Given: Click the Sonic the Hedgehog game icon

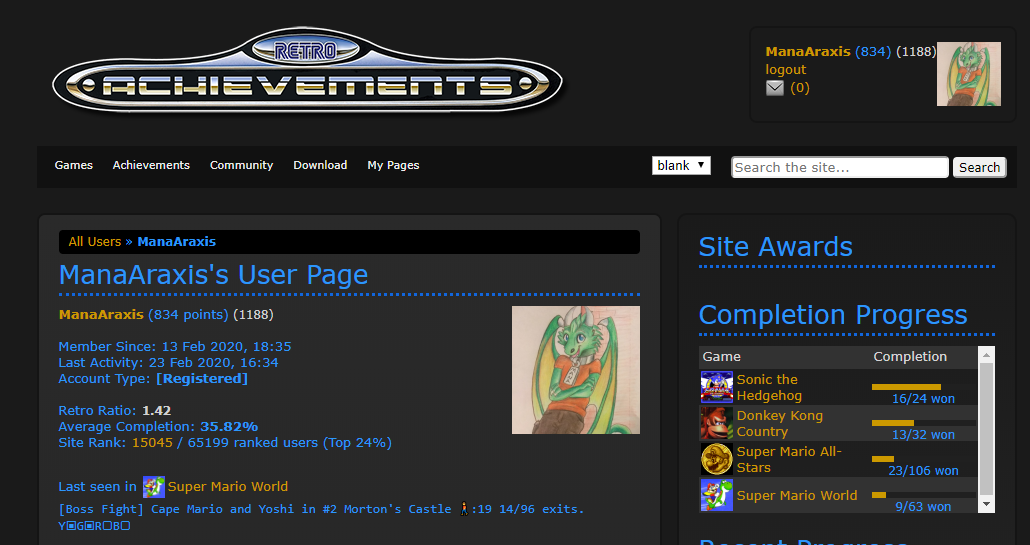Looking at the screenshot, I should [716, 387].
